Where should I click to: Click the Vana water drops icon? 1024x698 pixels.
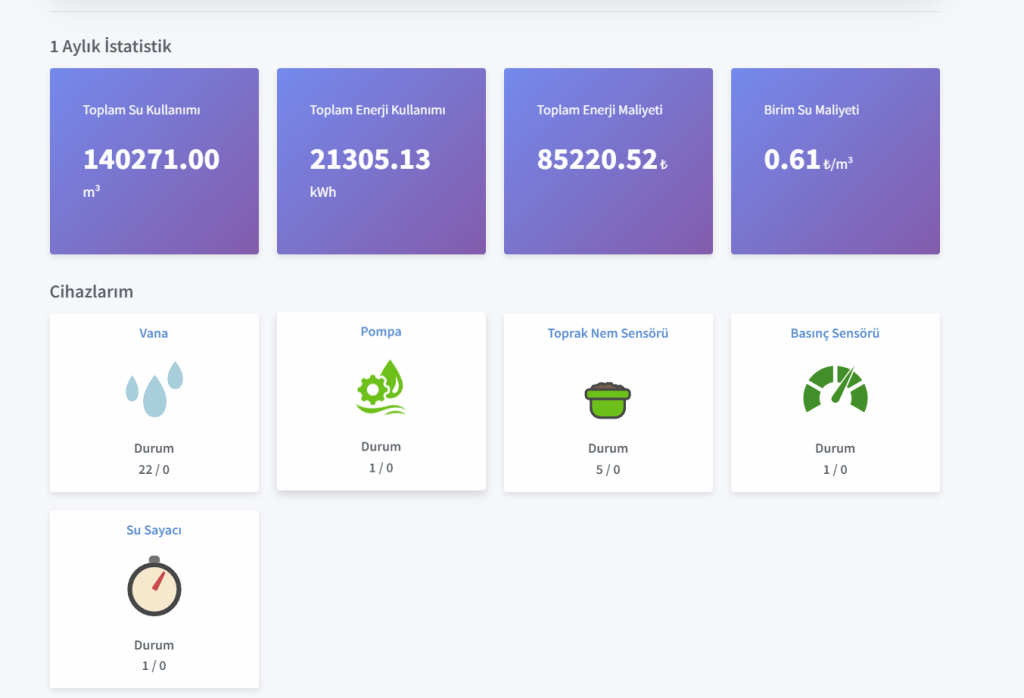click(154, 389)
